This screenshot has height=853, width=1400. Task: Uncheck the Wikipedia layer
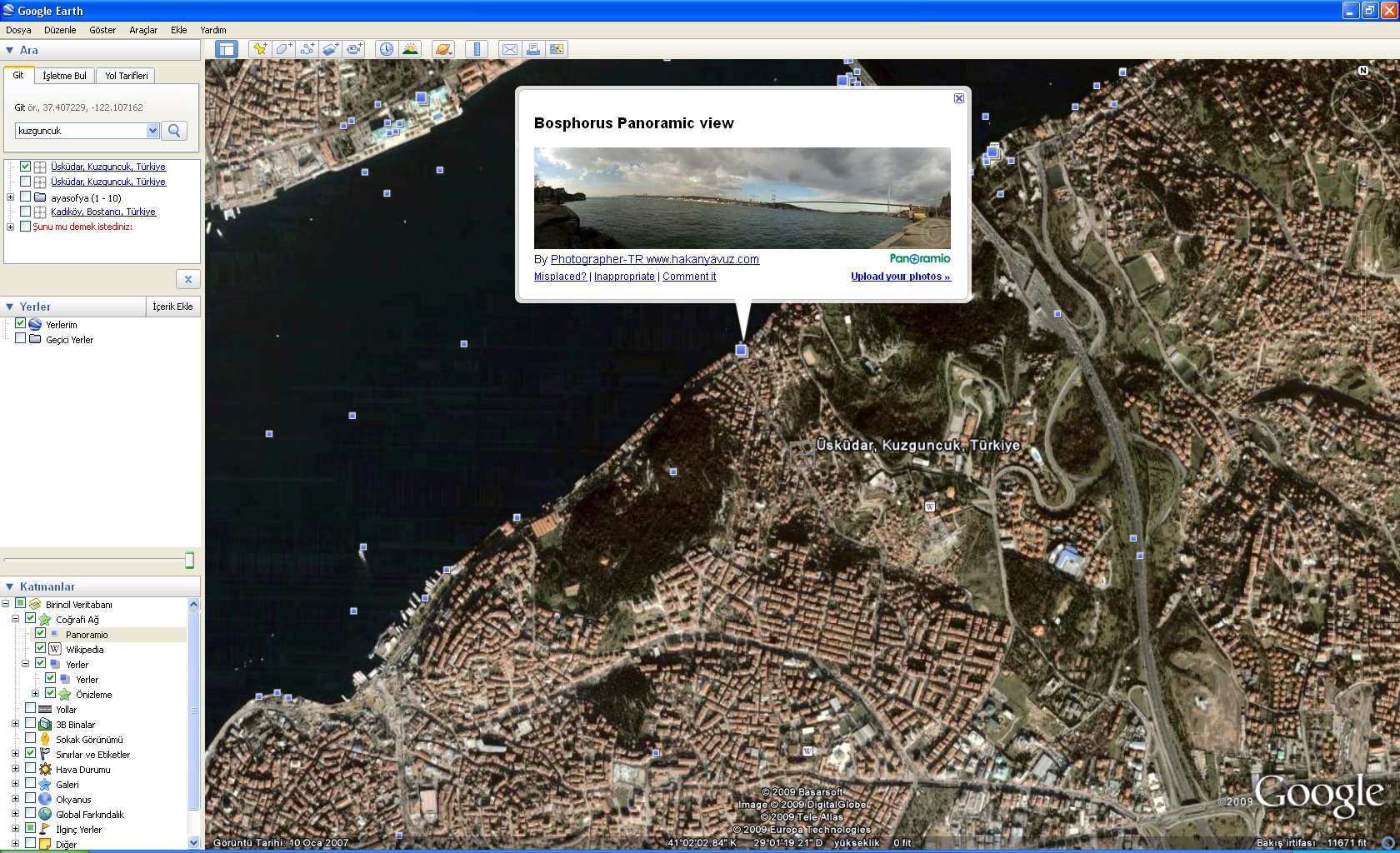(40, 648)
